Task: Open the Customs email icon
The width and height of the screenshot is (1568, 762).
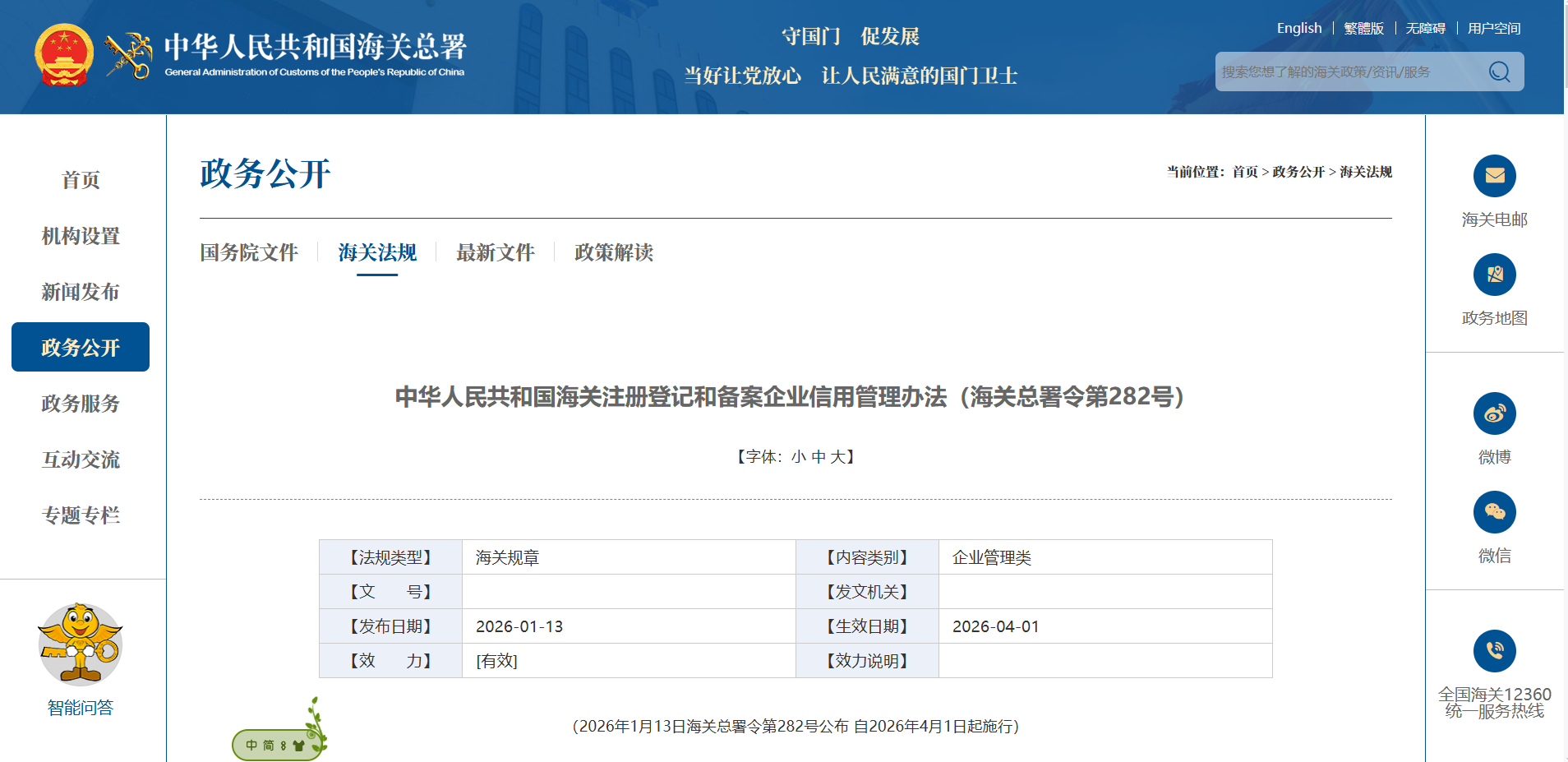Action: click(x=1494, y=176)
